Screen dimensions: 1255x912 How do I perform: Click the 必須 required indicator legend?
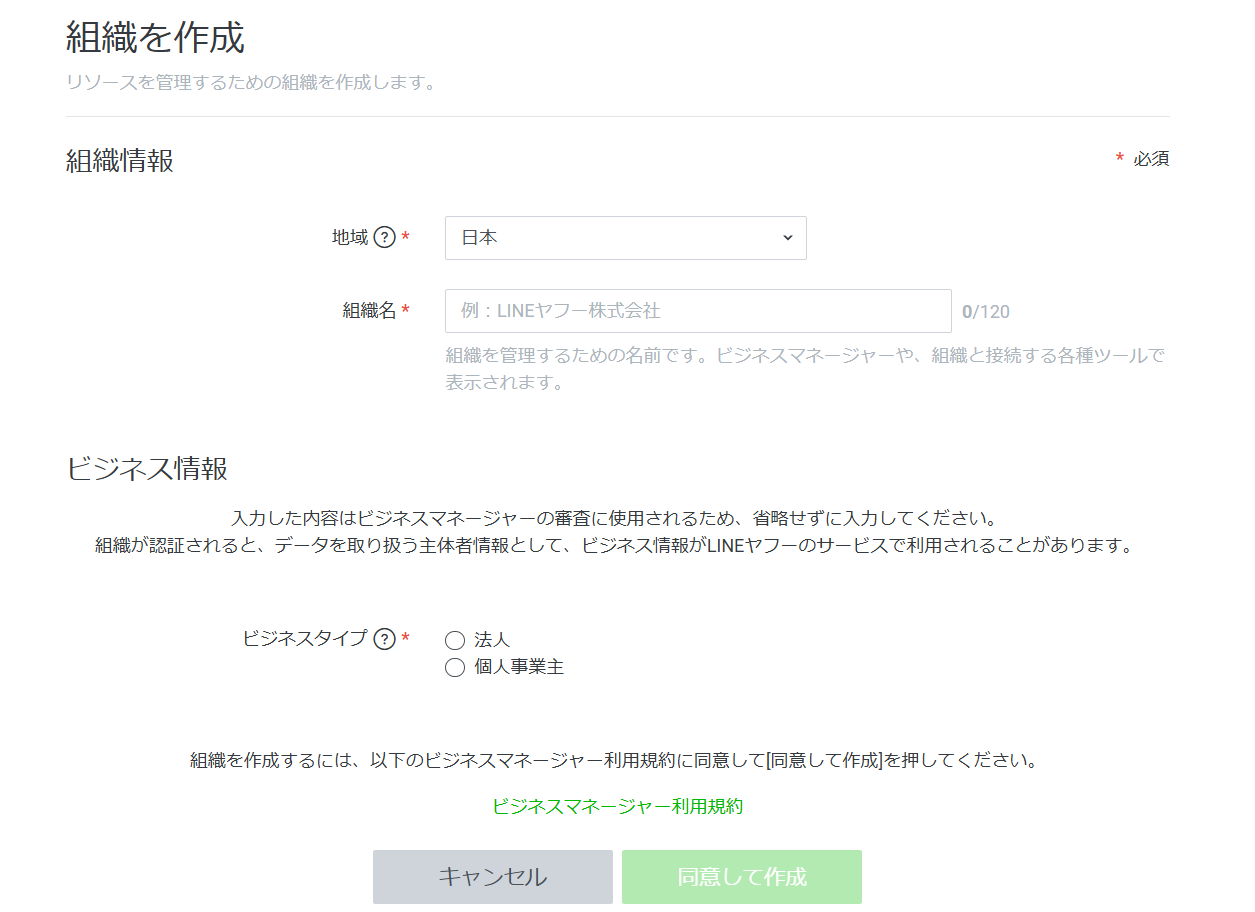[x=1150, y=159]
